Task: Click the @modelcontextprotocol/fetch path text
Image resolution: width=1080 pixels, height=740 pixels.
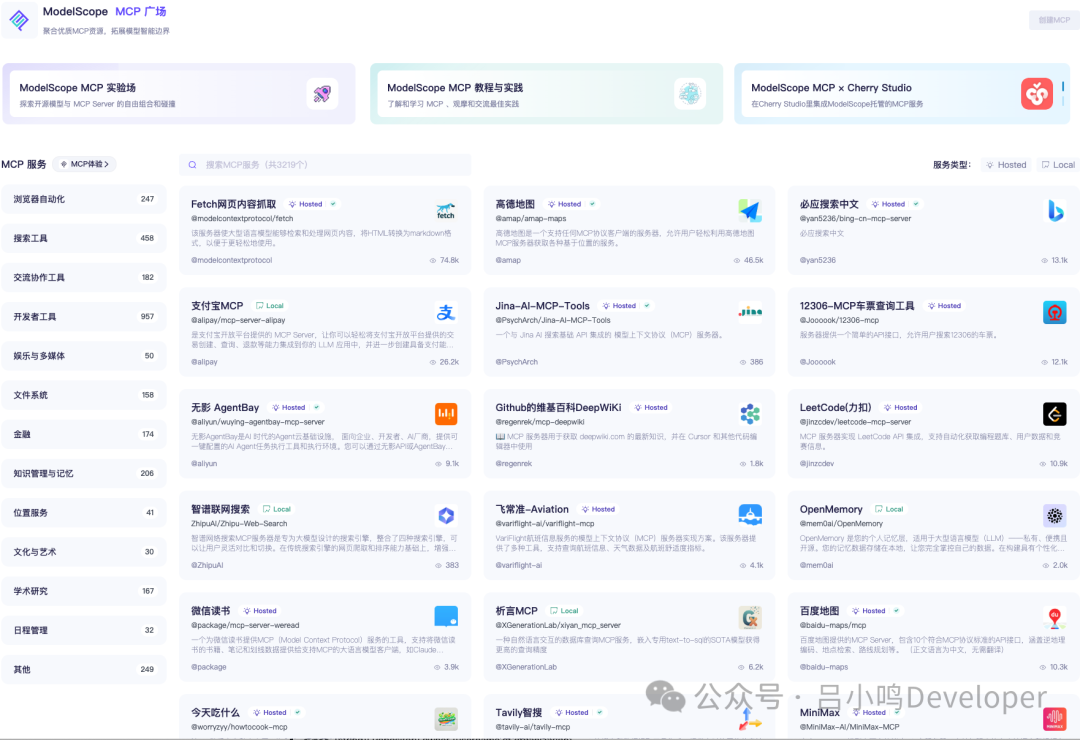Action: click(242, 218)
